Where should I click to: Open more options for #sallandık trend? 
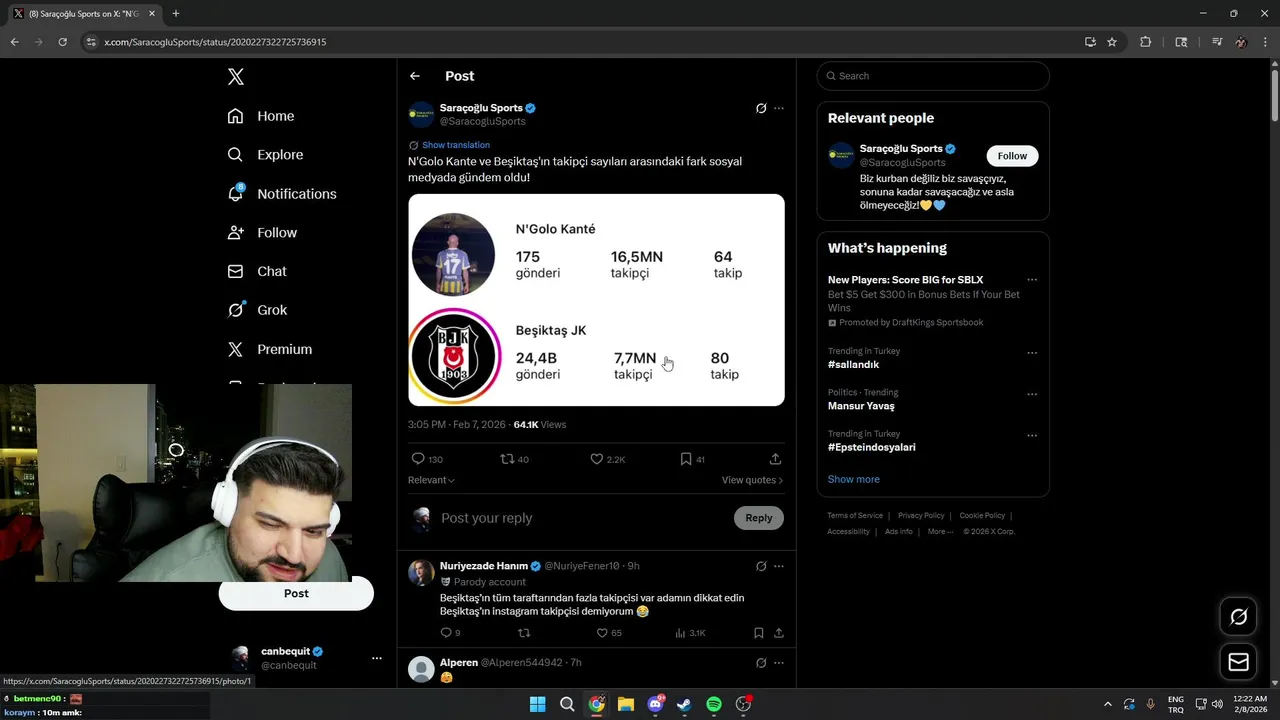tap(1032, 353)
